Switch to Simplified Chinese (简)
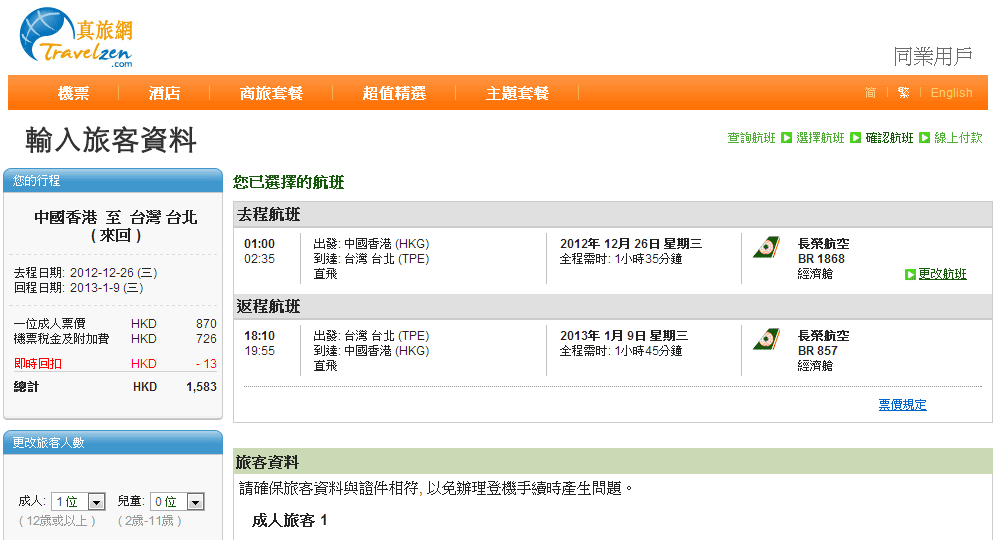The width and height of the screenshot is (999, 540). tap(870, 93)
